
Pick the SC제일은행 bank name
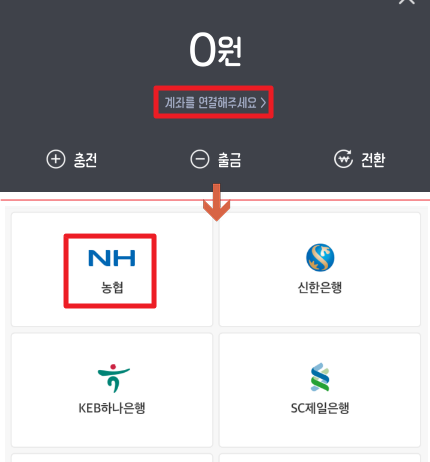pyautogui.click(x=320, y=408)
